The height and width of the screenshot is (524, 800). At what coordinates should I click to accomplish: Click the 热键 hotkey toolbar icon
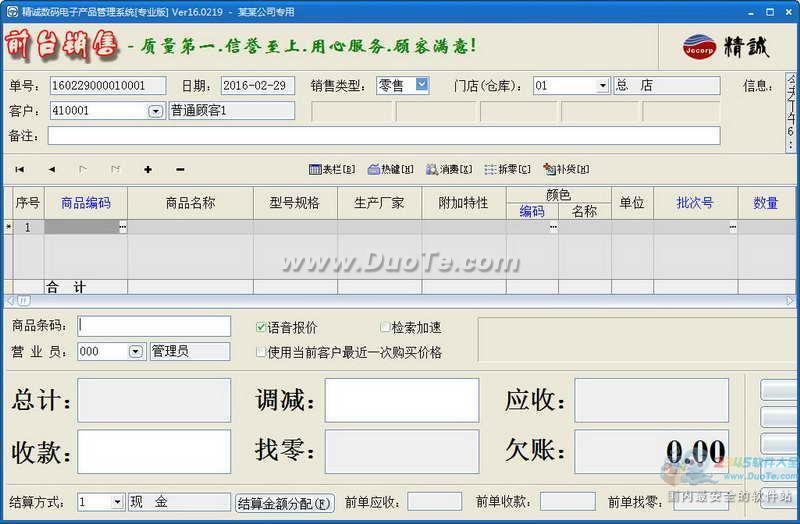(390, 170)
